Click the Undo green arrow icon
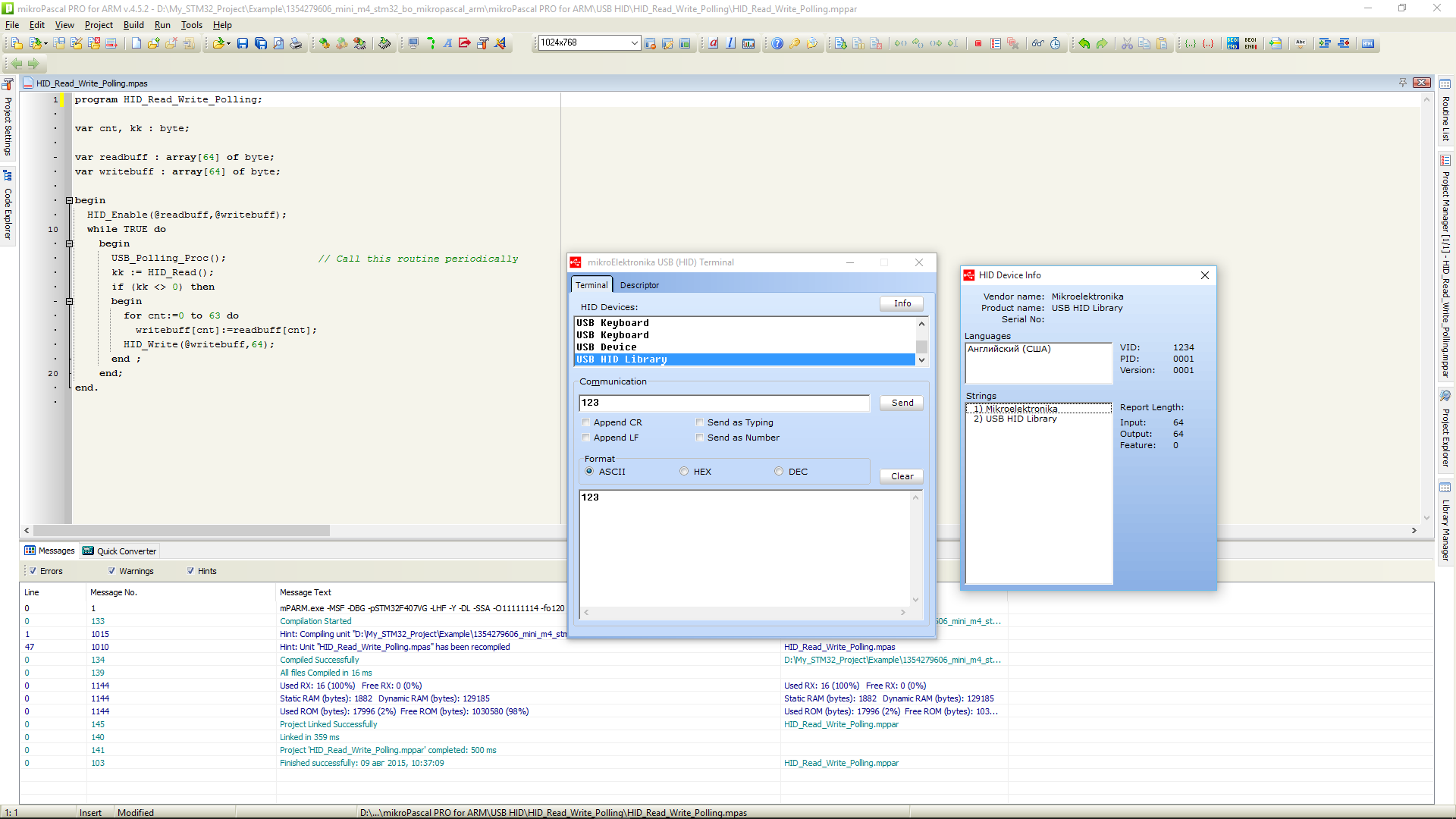Viewport: 1456px width, 819px height. point(1084,43)
